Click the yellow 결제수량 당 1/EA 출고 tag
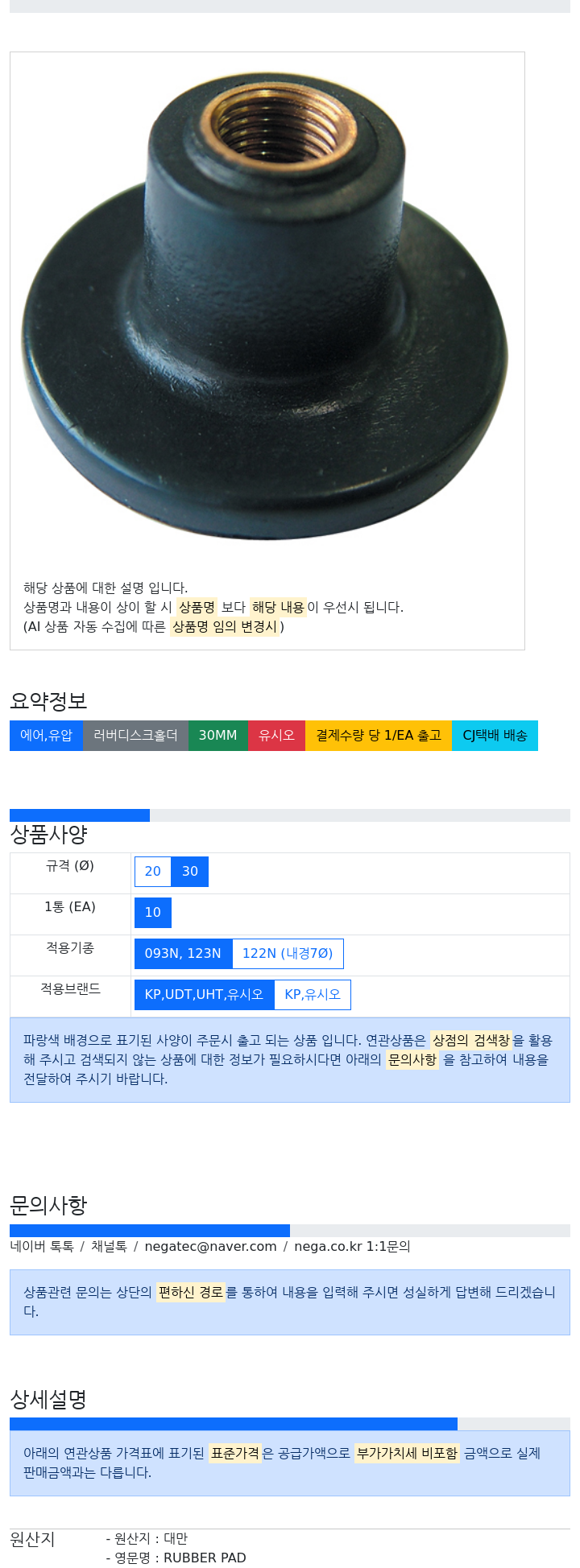 pyautogui.click(x=379, y=736)
